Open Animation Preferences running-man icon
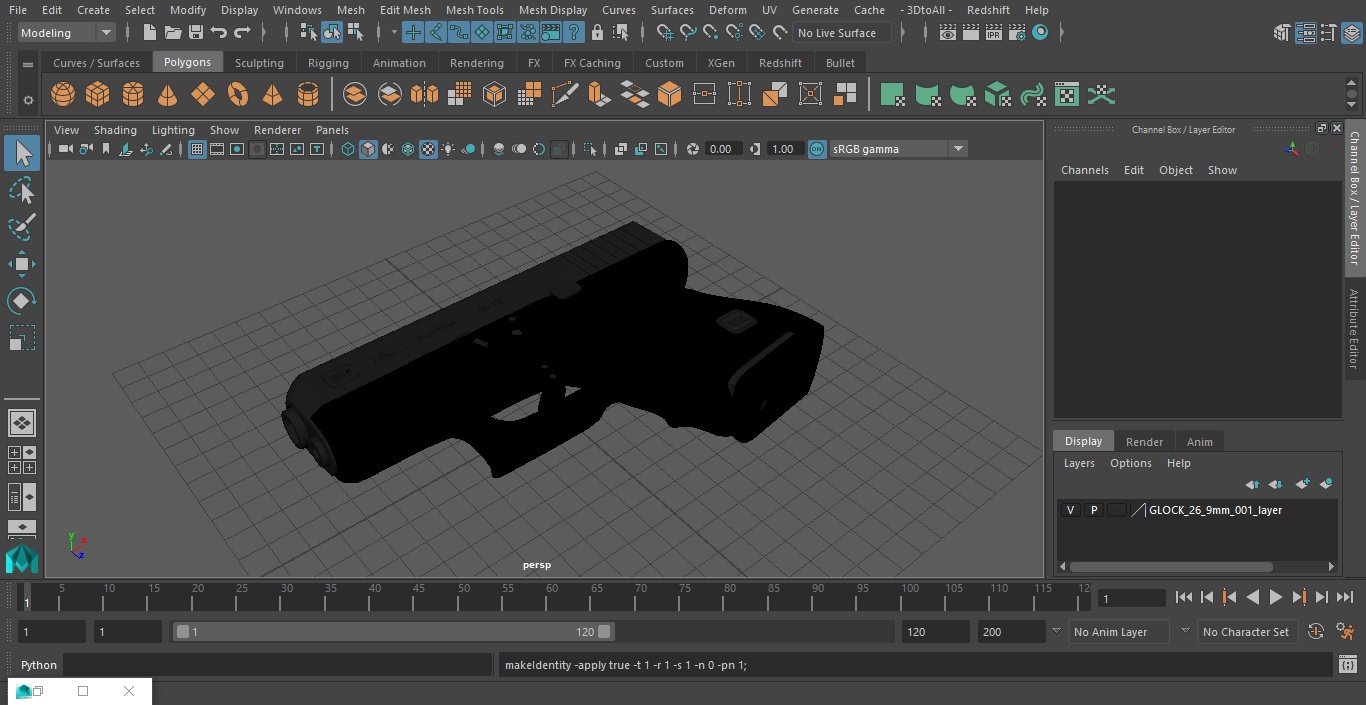This screenshot has width=1366, height=705. (1346, 632)
